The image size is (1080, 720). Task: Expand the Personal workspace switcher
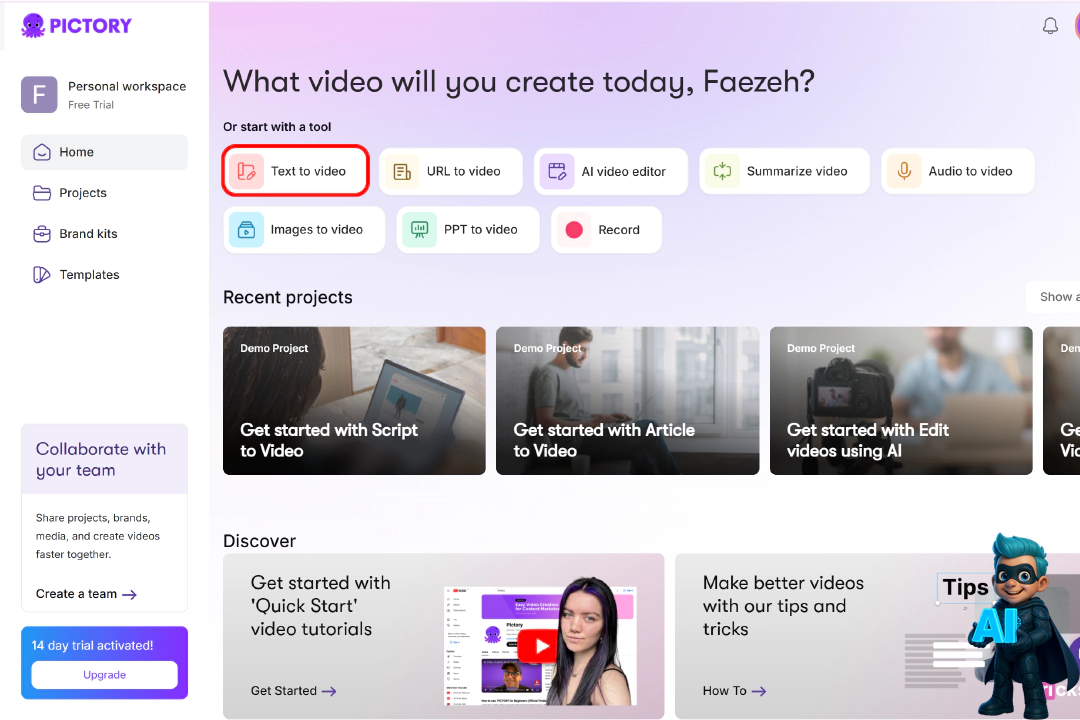[x=104, y=95]
